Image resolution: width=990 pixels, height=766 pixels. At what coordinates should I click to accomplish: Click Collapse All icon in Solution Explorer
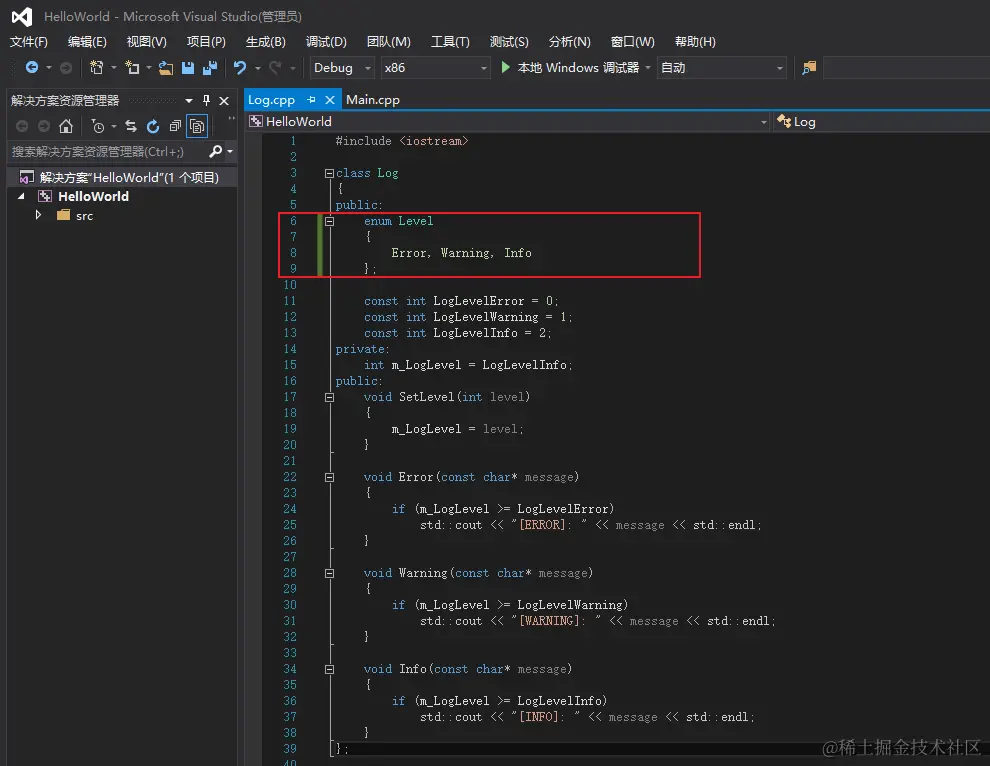click(x=175, y=126)
